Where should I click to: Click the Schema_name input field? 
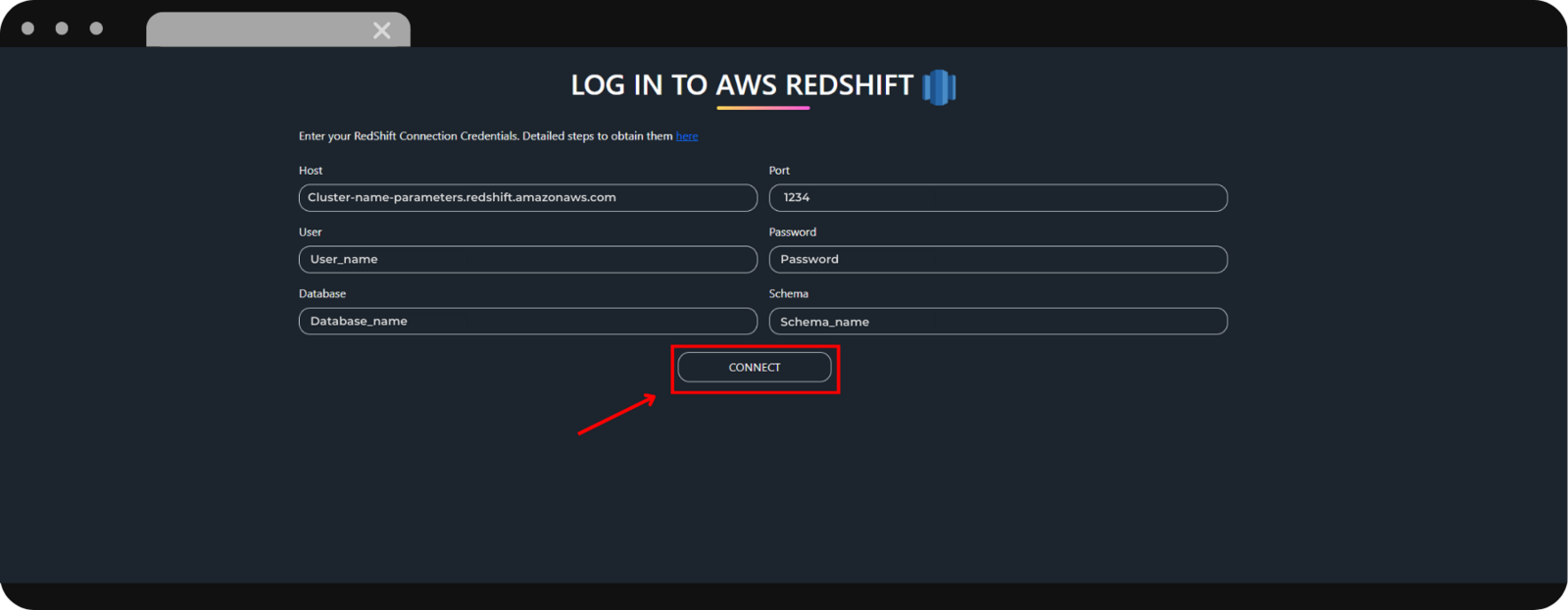pos(998,322)
